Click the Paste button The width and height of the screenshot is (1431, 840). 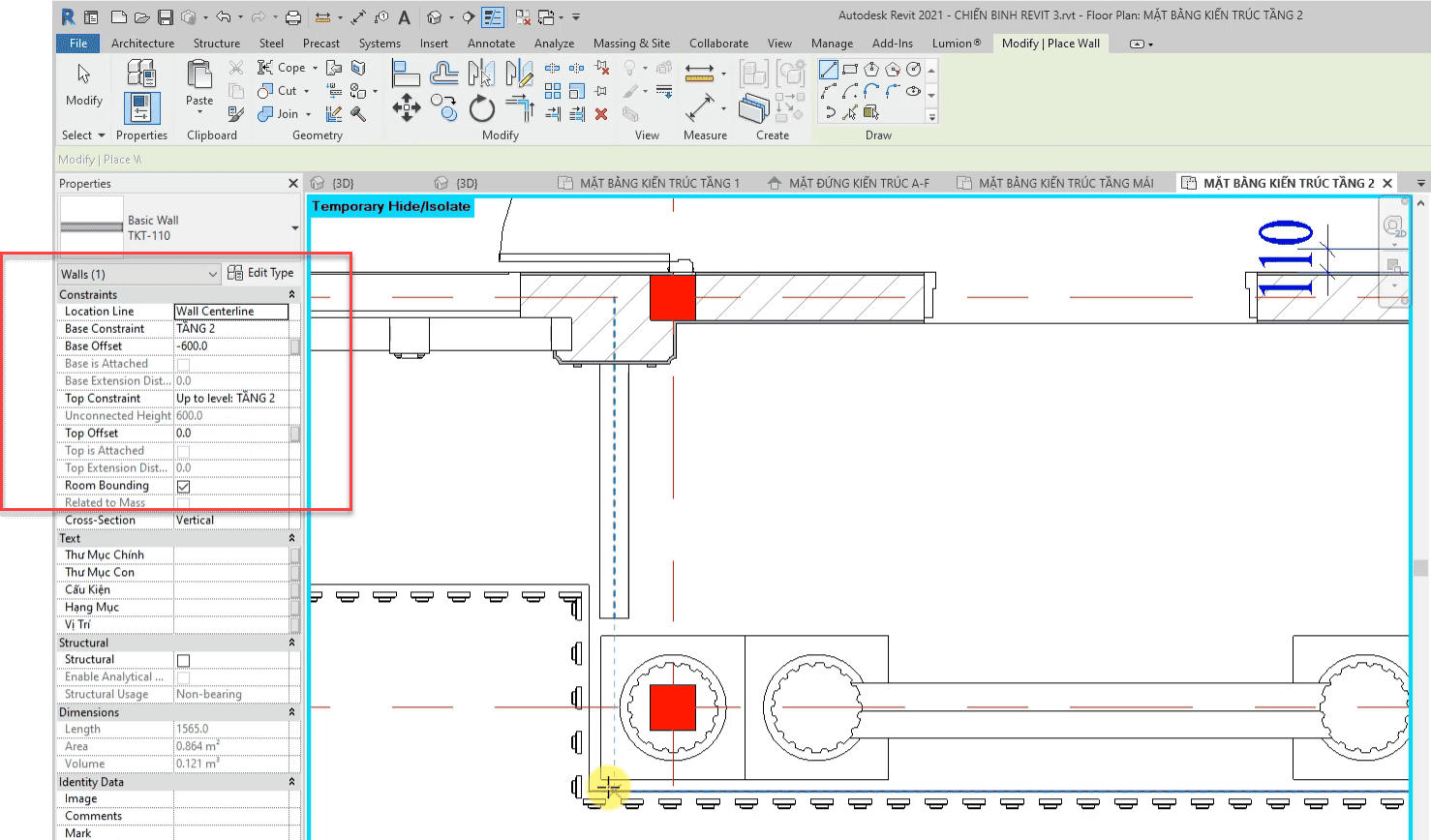tap(199, 87)
